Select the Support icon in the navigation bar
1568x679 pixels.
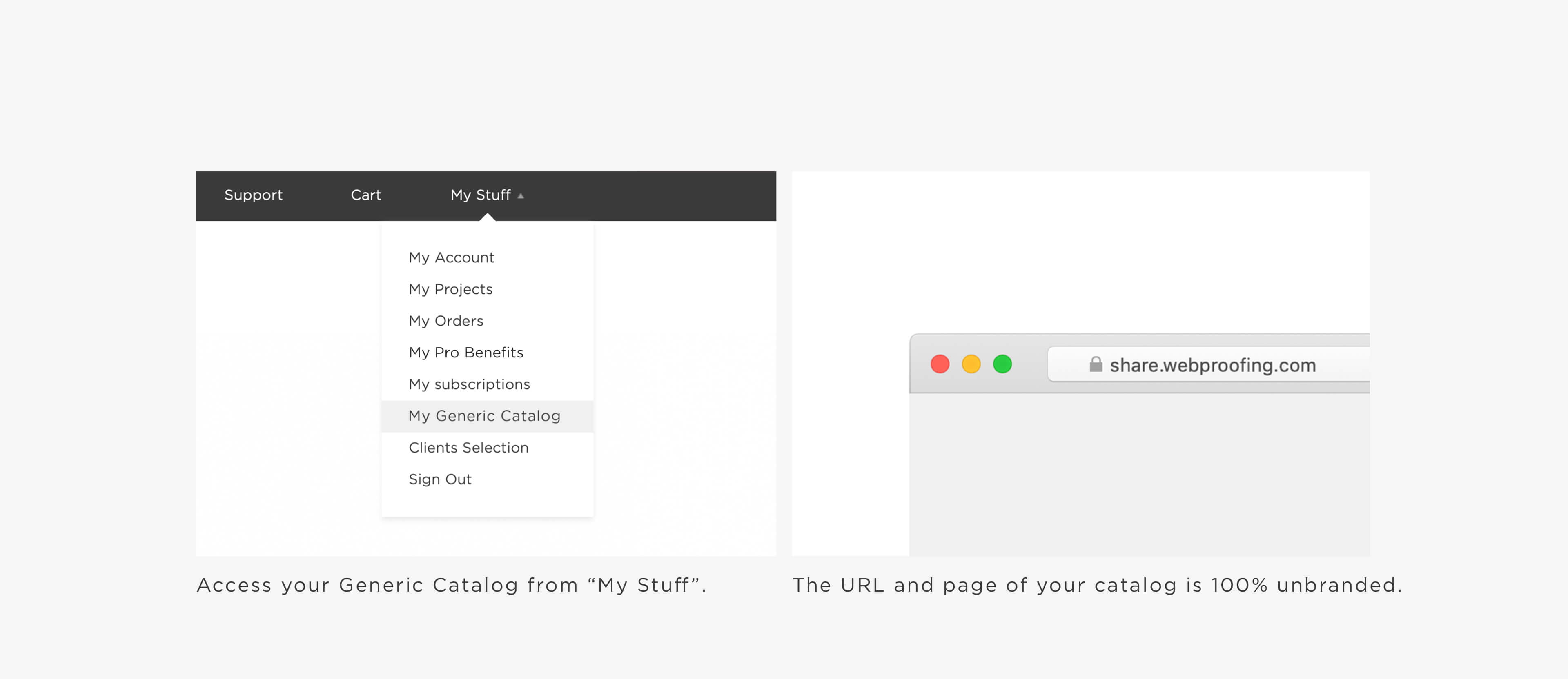pos(253,195)
